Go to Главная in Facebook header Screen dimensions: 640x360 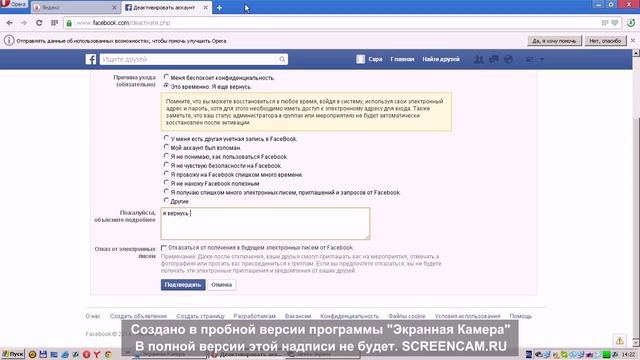click(402, 59)
